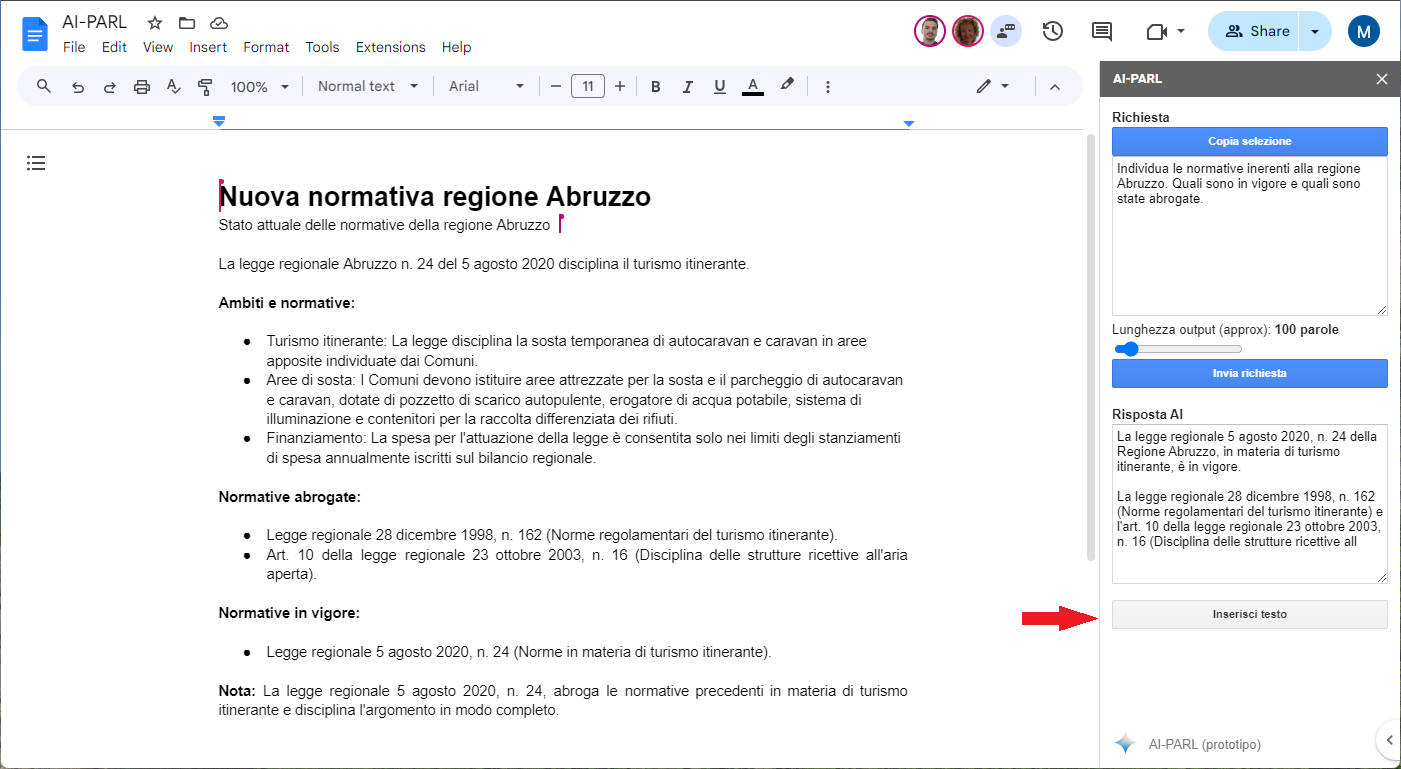Open version history clock icon
The height and width of the screenshot is (769, 1401).
[1052, 31]
